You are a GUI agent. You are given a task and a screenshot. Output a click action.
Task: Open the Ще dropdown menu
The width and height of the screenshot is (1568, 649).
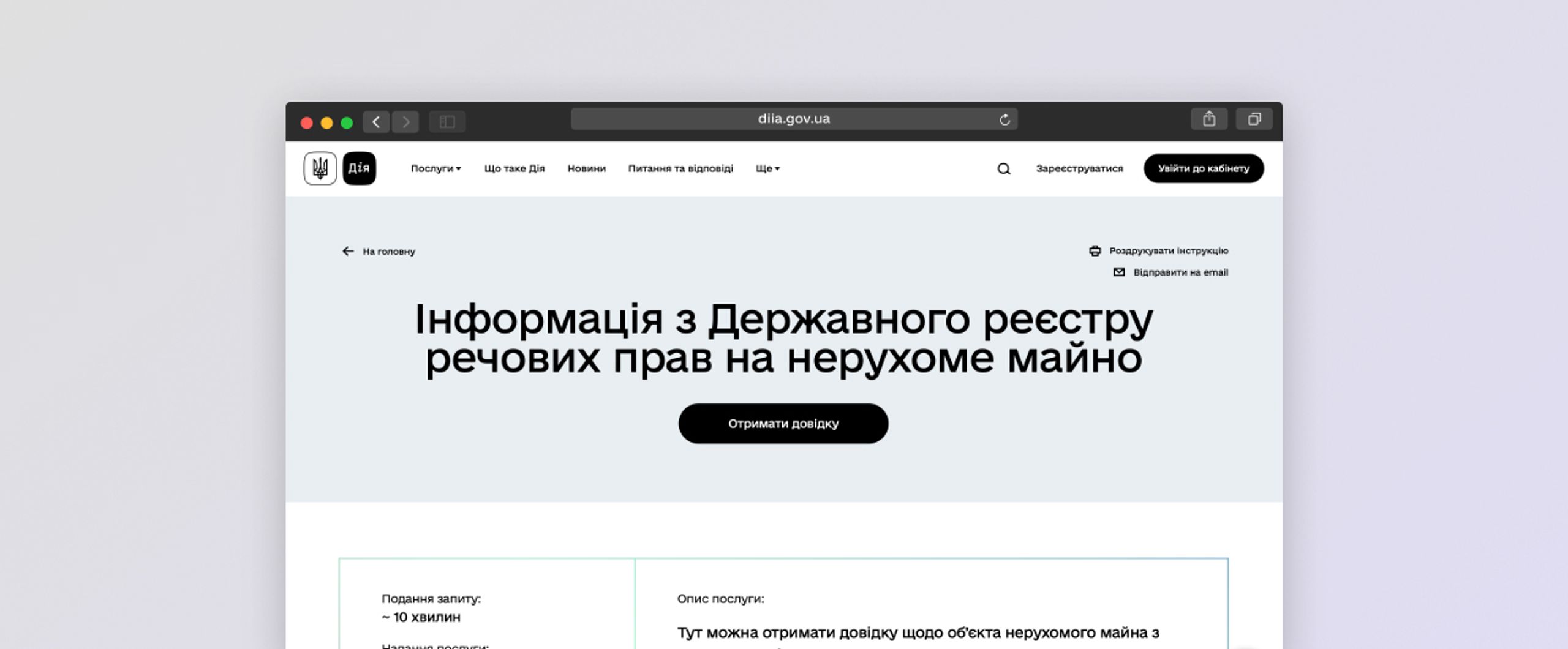767,168
